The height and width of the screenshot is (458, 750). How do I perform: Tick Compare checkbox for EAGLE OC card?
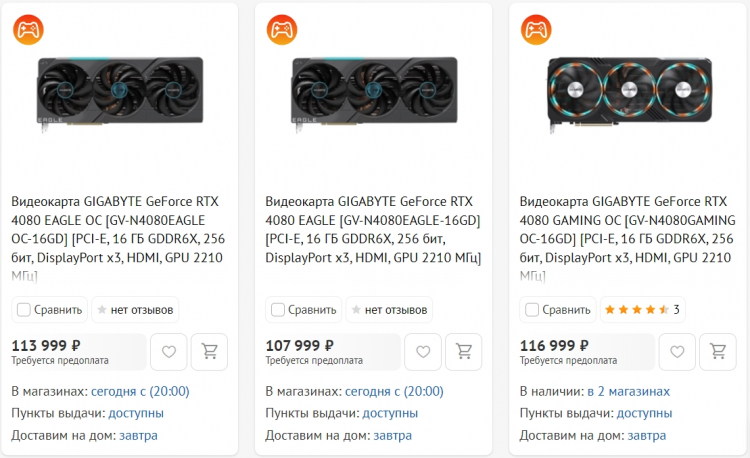click(24, 310)
